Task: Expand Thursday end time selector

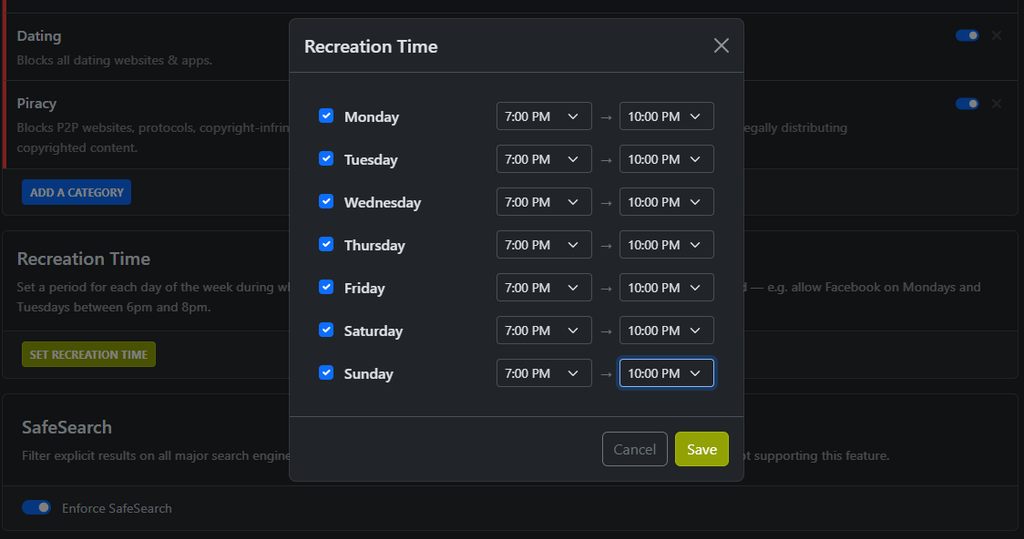Action: (x=666, y=245)
